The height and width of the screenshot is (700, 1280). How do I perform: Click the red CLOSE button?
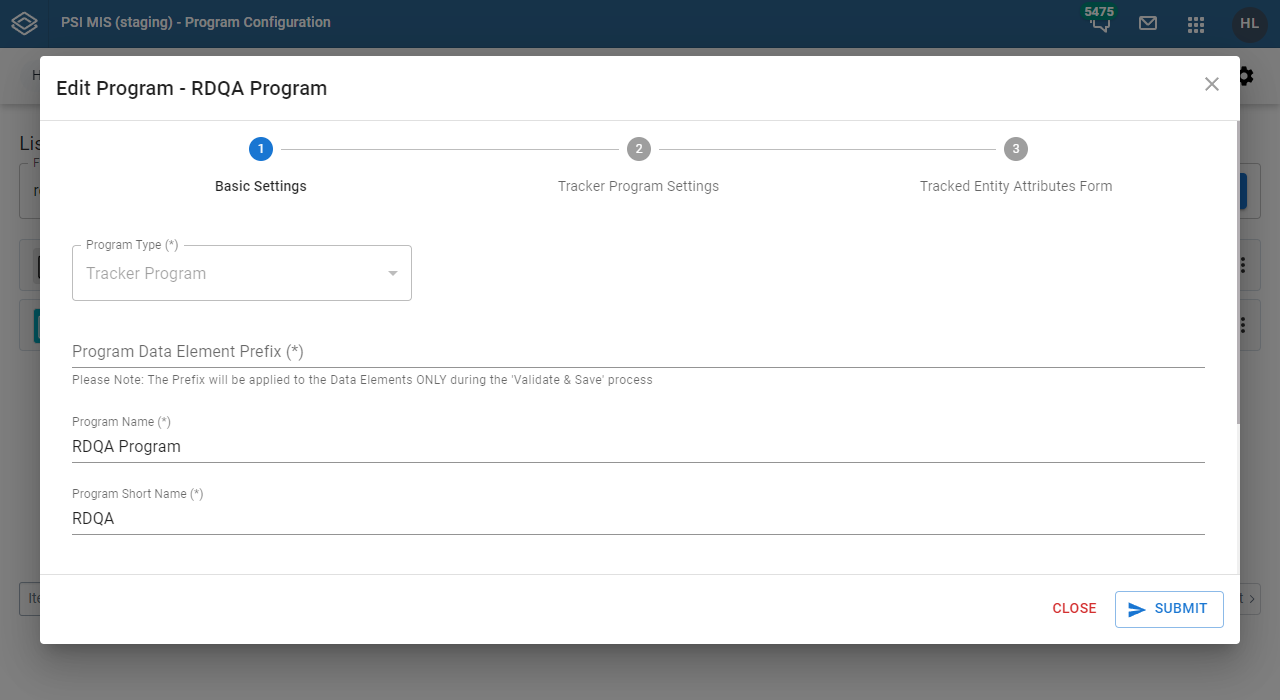(x=1074, y=608)
